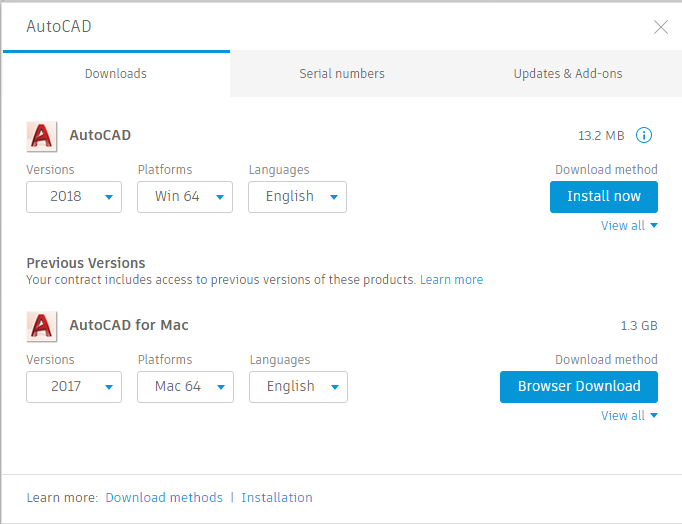Image resolution: width=682 pixels, height=524 pixels.
Task: Click the 1.3 GB file size text
Action: pyautogui.click(x=639, y=326)
